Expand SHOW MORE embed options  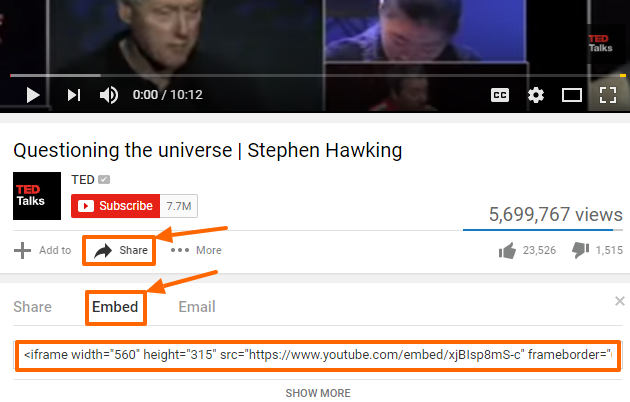(318, 393)
